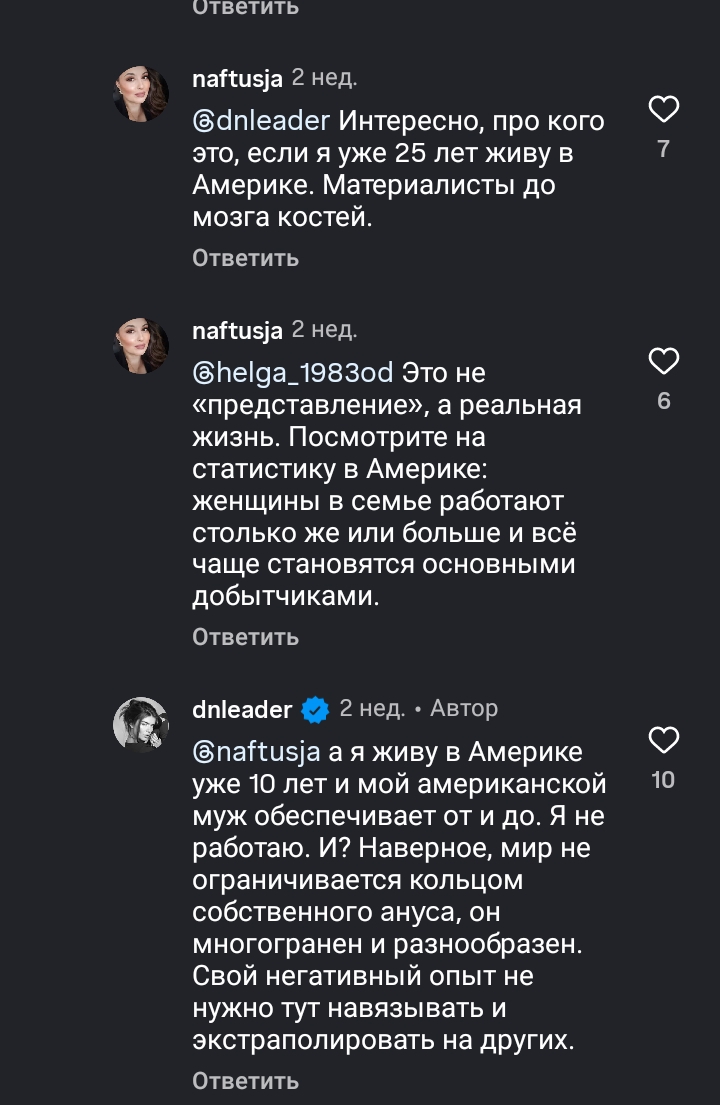
Task: Tap the partially visible Ответить at top
Action: coord(245,7)
